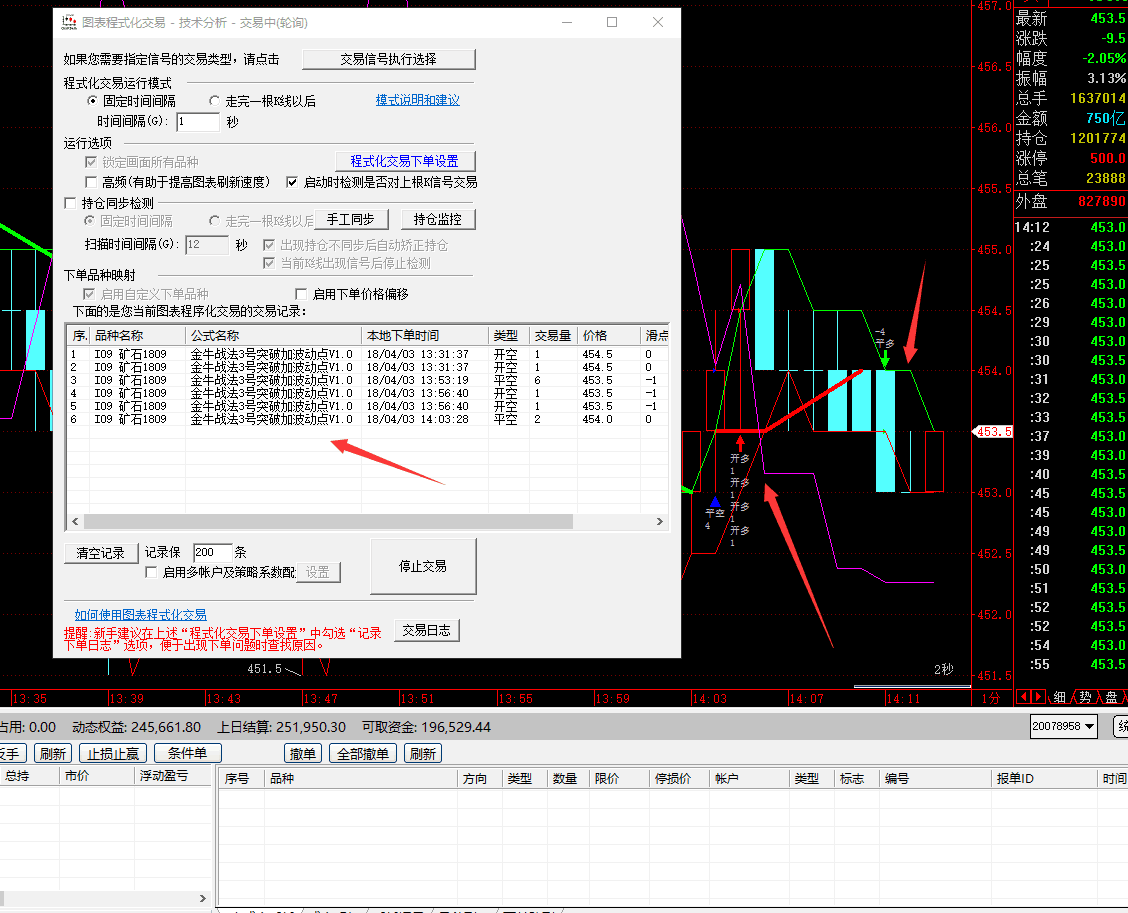Click the blue 平空 triangle marker on chart
The image size is (1128, 913).
coord(714,502)
